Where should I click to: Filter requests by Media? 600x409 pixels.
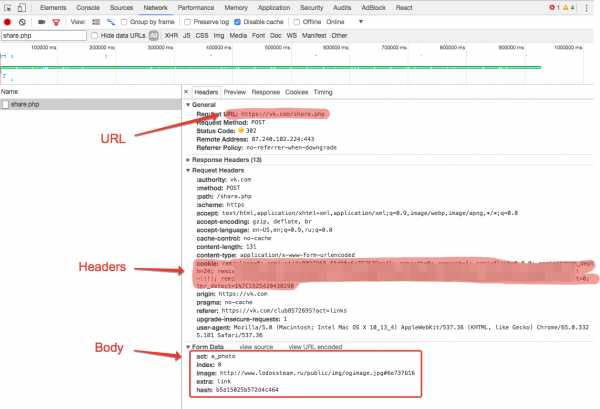(x=238, y=36)
